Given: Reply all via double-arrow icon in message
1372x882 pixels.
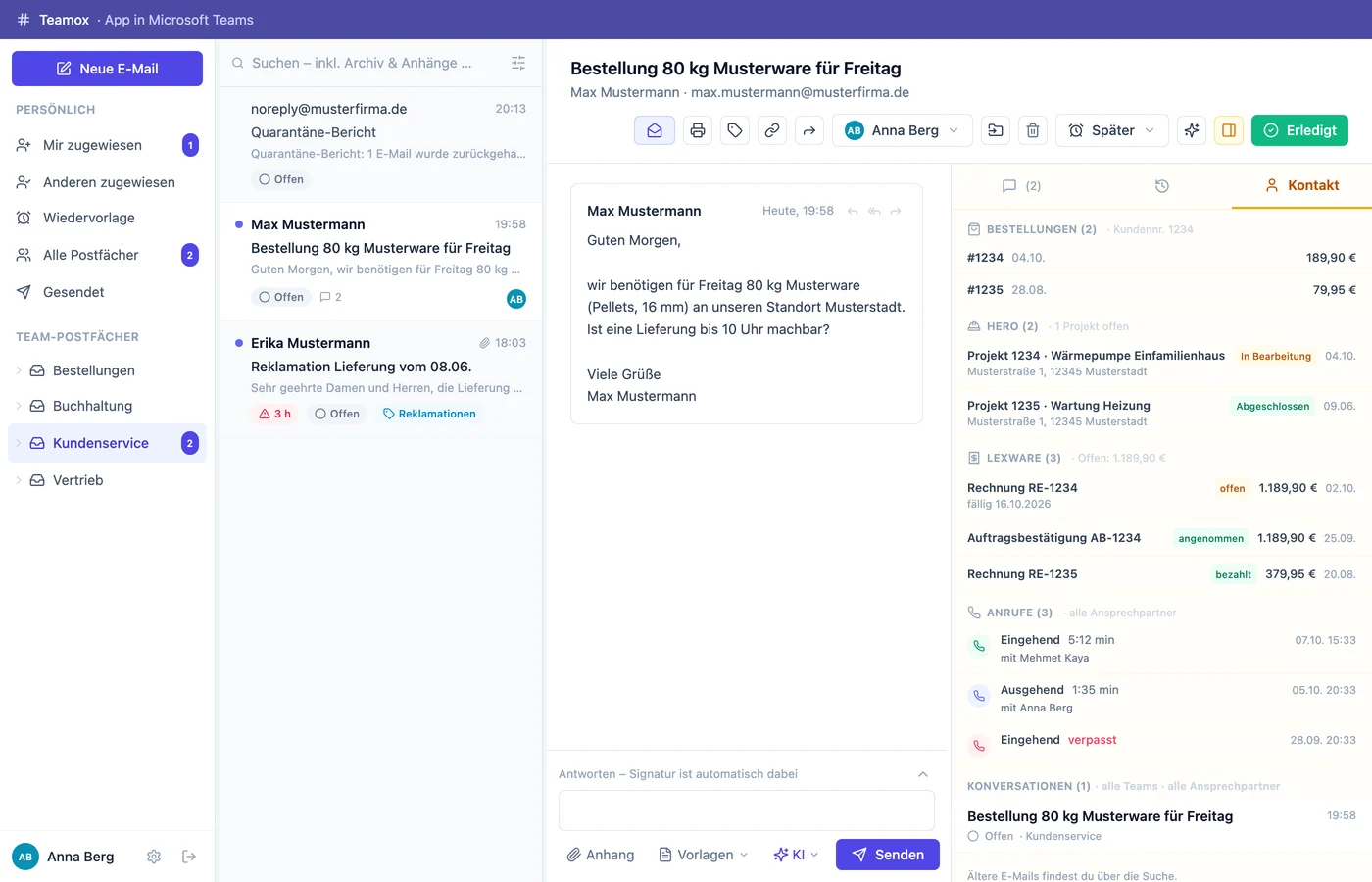Looking at the screenshot, I should tap(874, 211).
